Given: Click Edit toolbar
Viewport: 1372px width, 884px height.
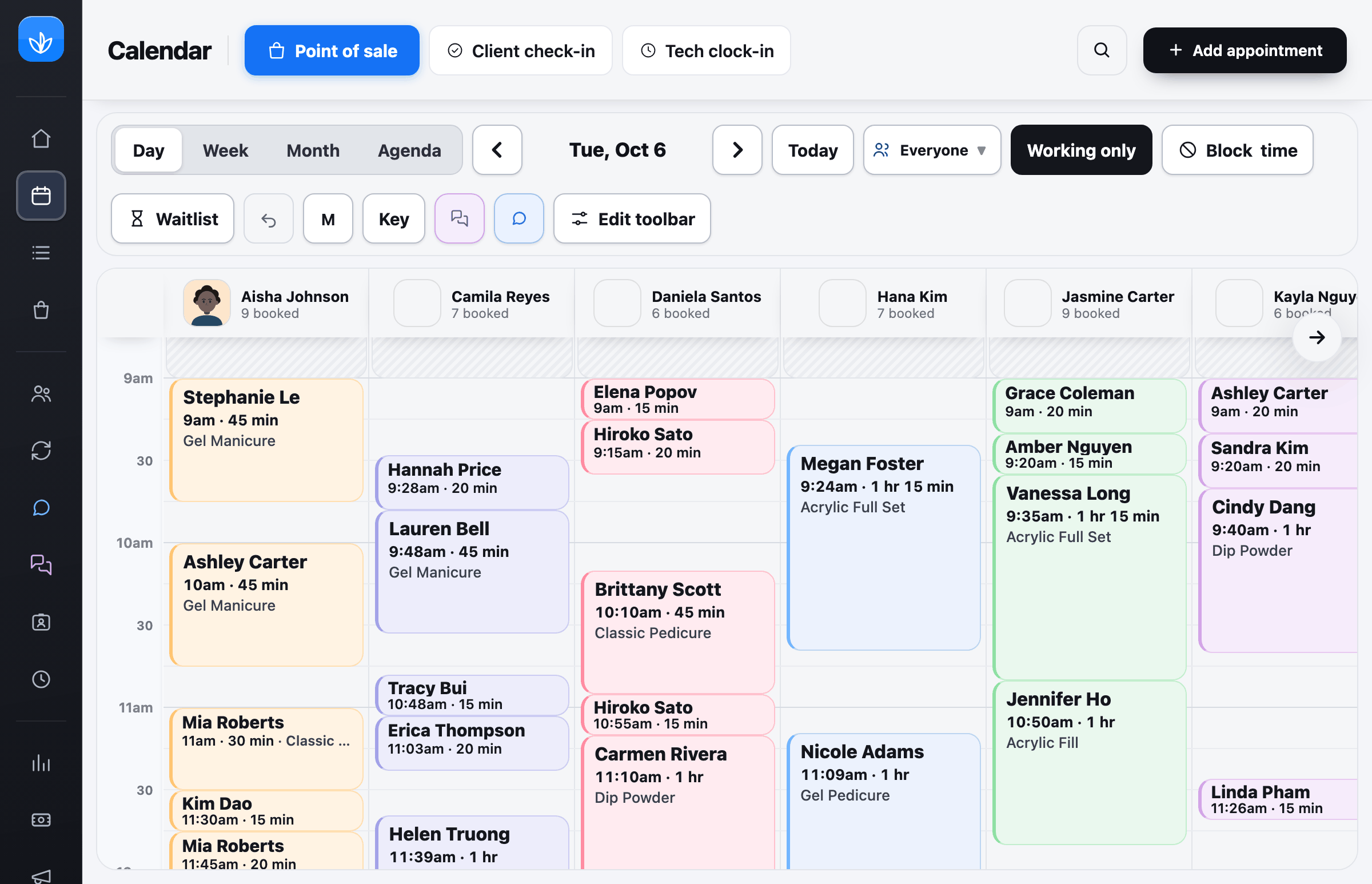Looking at the screenshot, I should coord(632,218).
